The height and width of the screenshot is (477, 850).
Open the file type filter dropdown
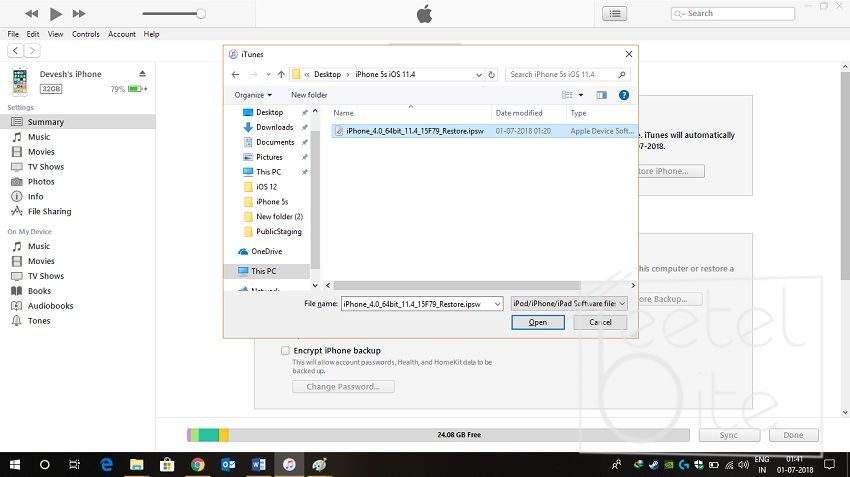pos(568,303)
